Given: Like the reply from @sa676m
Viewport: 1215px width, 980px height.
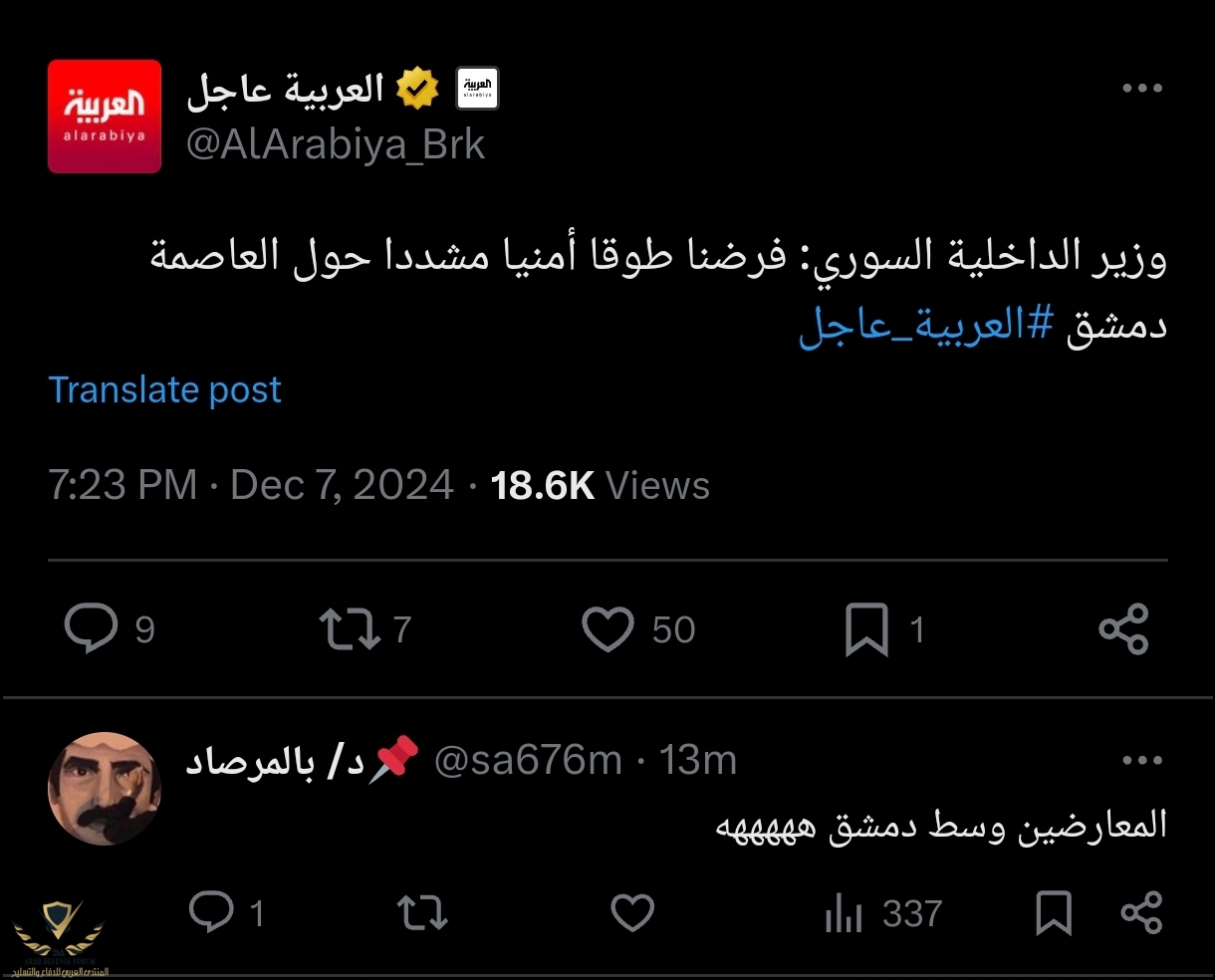Looking at the screenshot, I should pos(631,912).
